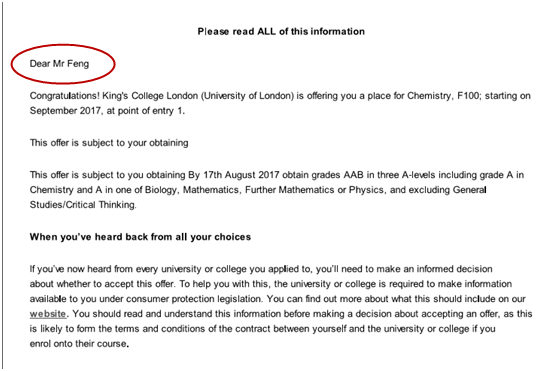Click the red oval annotation around greeting
Viewport: 558px width, 371px height.
point(63,64)
